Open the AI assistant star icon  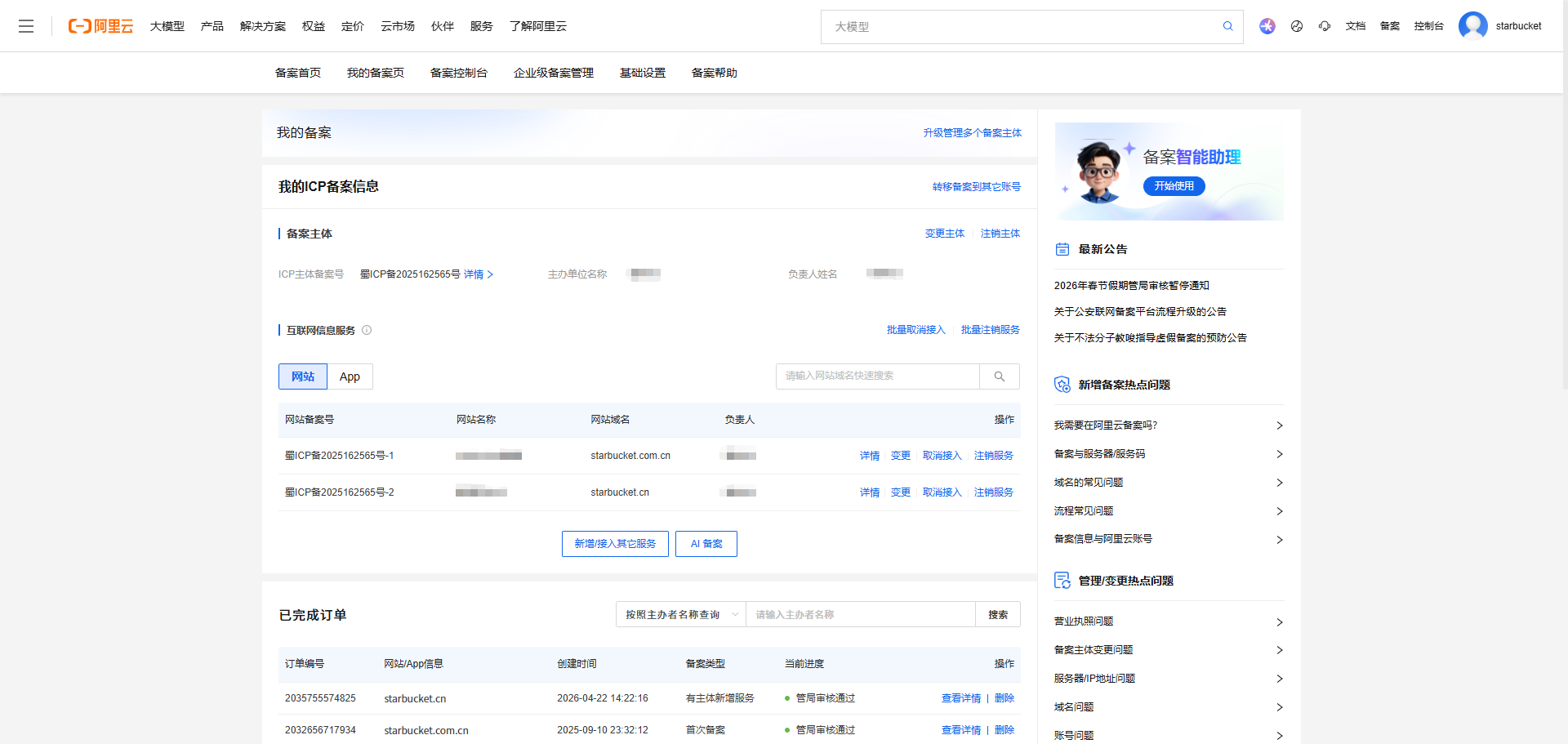[1267, 26]
